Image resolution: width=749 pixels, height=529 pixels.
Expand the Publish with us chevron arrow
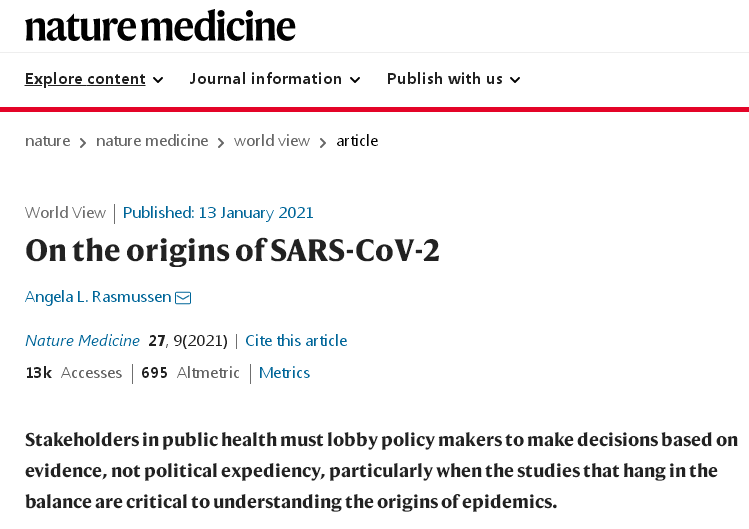tap(515, 80)
